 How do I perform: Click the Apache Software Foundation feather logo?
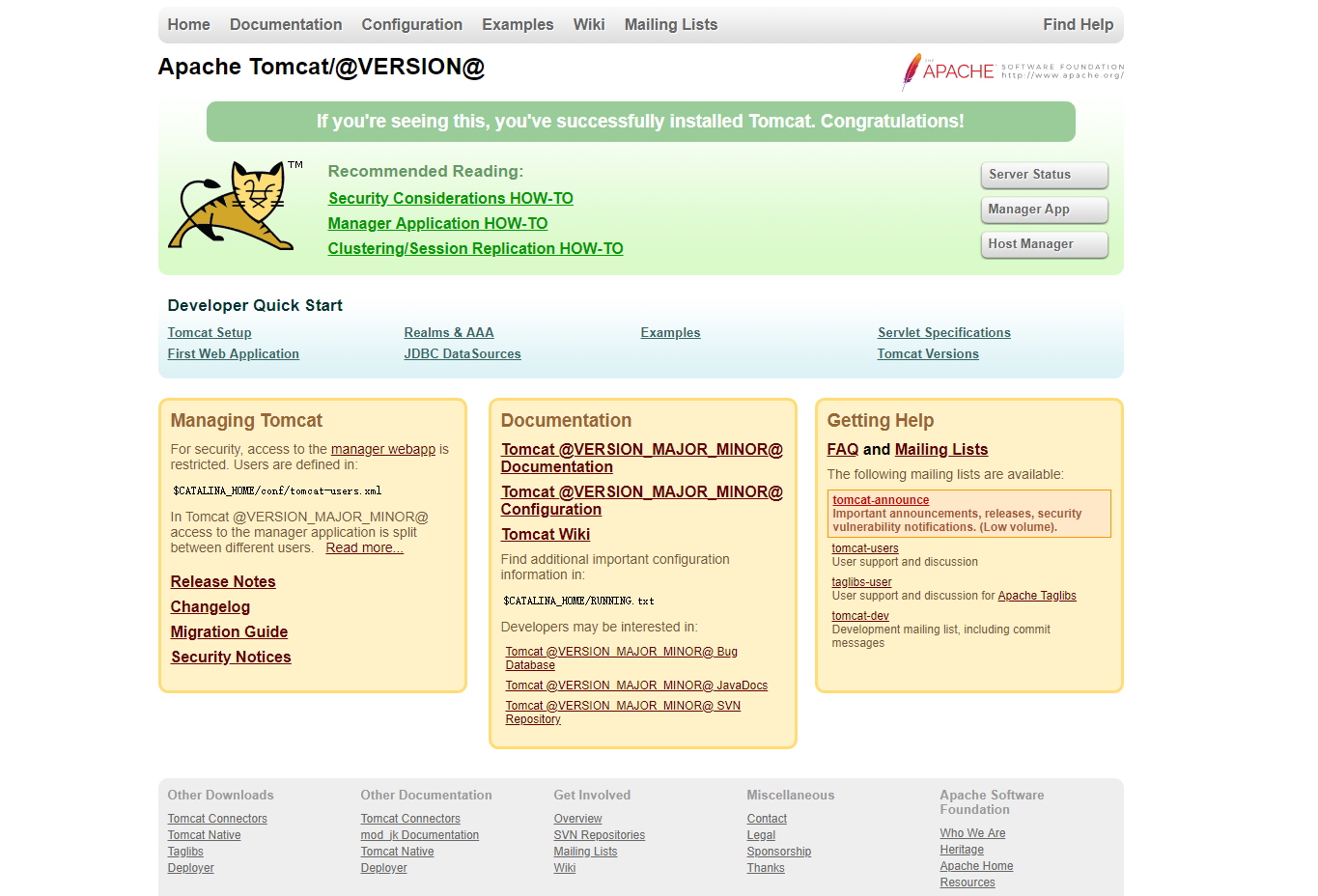(x=1012, y=71)
